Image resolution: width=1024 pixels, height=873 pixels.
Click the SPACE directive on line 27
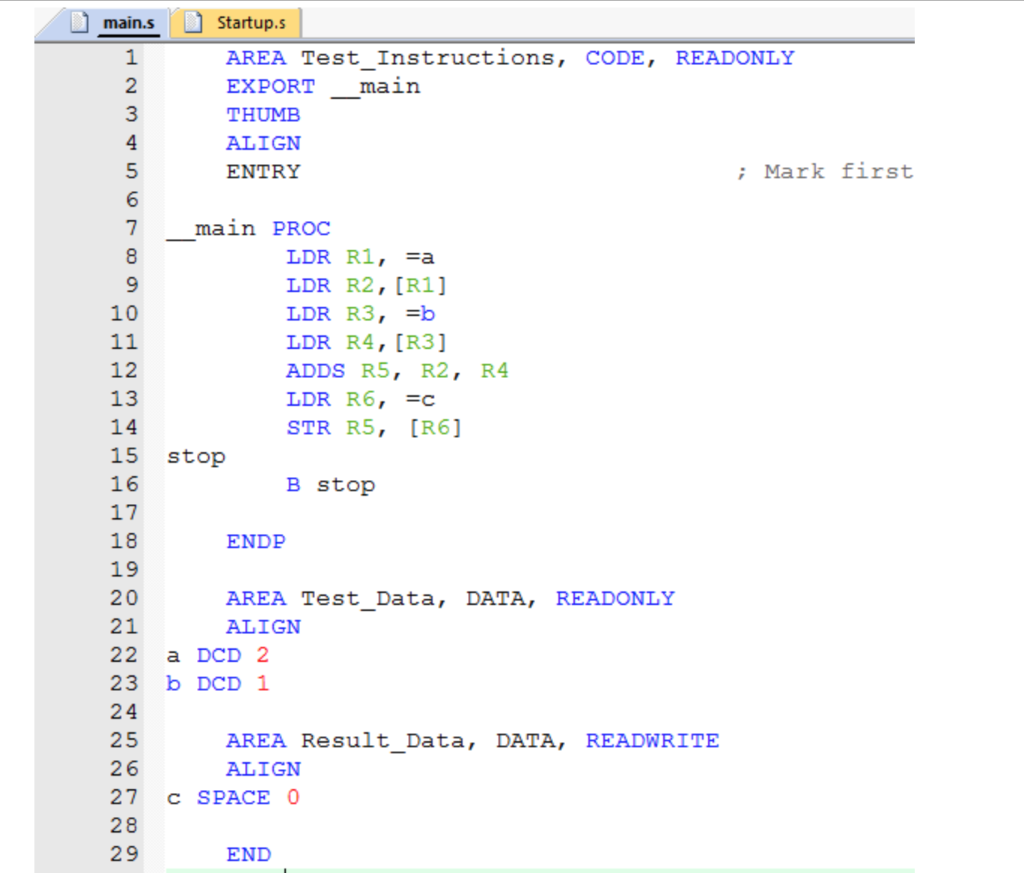232,797
